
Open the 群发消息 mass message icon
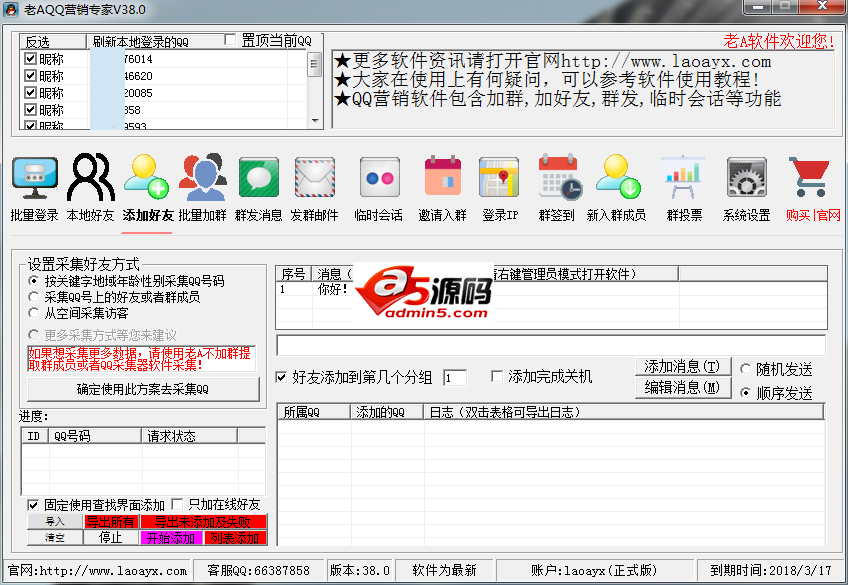(x=258, y=180)
